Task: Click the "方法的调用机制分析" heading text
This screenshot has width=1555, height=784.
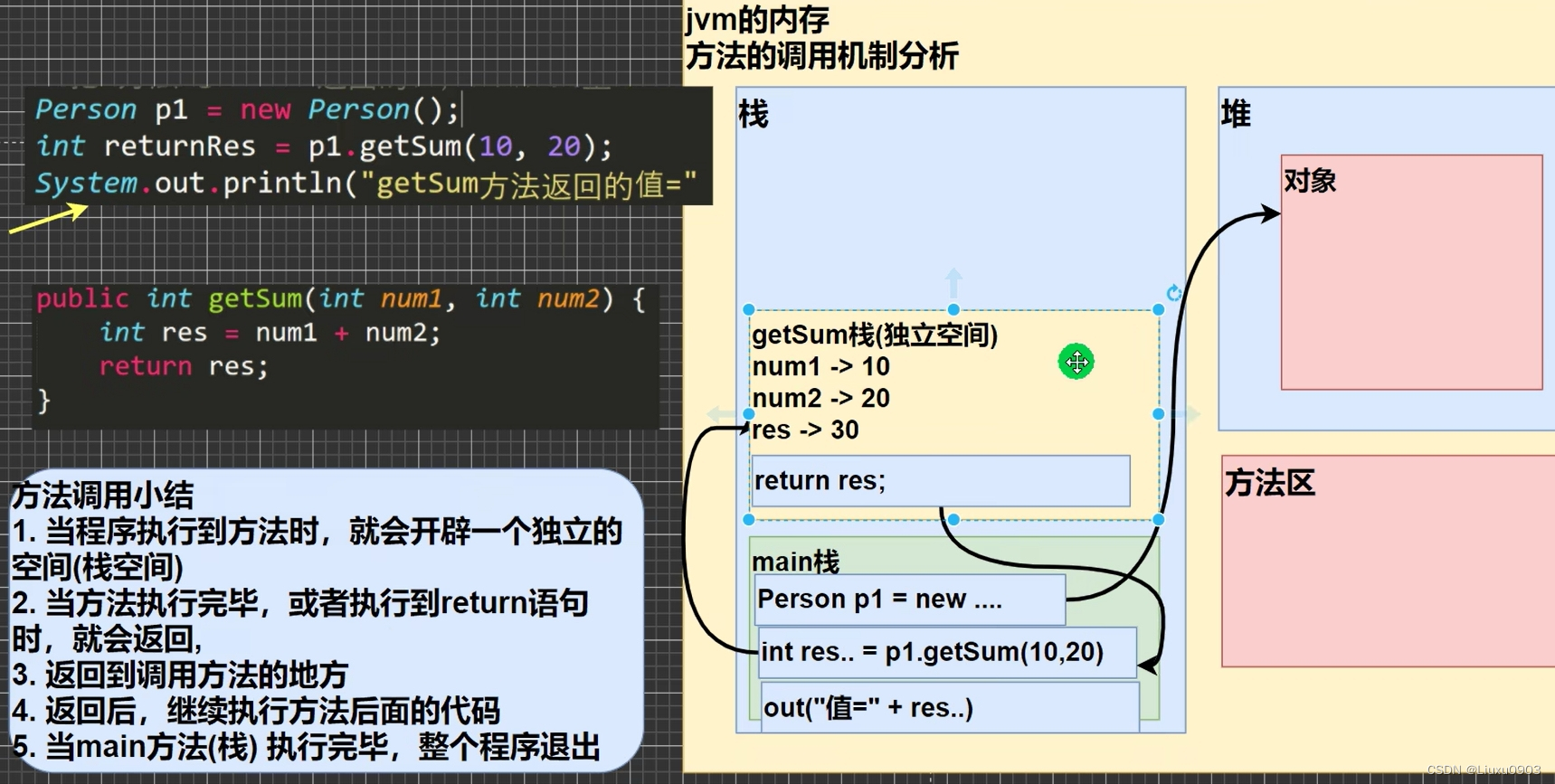Action: point(821,56)
